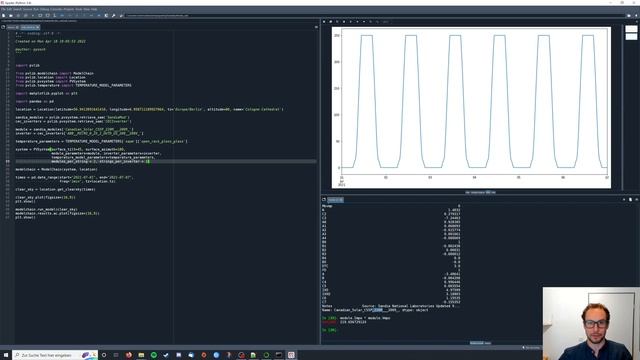This screenshot has width=640, height=360.
Task: Remove the current plot icon
Action: click(x=344, y=21)
